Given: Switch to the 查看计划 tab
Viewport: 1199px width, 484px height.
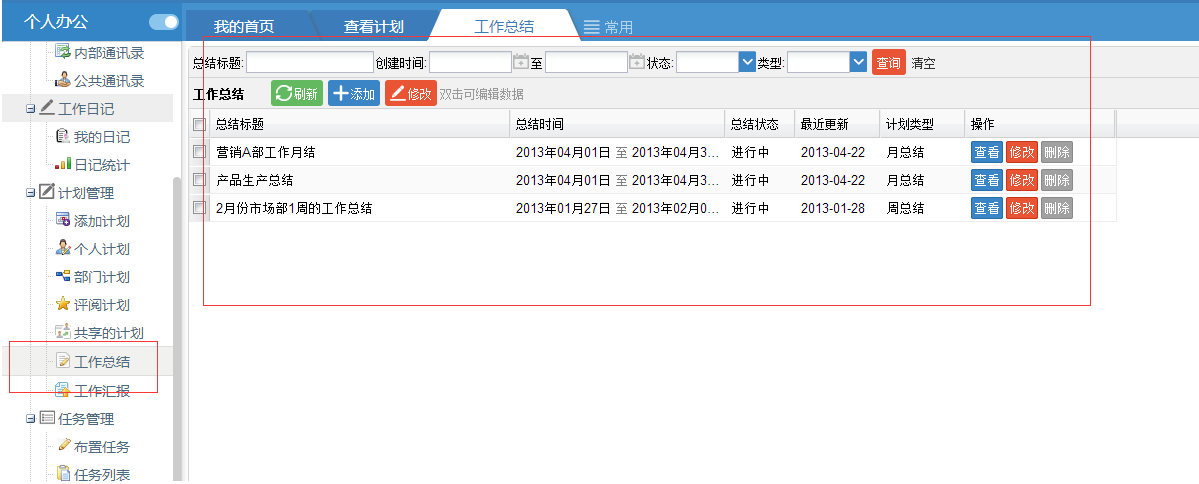Looking at the screenshot, I should (373, 27).
